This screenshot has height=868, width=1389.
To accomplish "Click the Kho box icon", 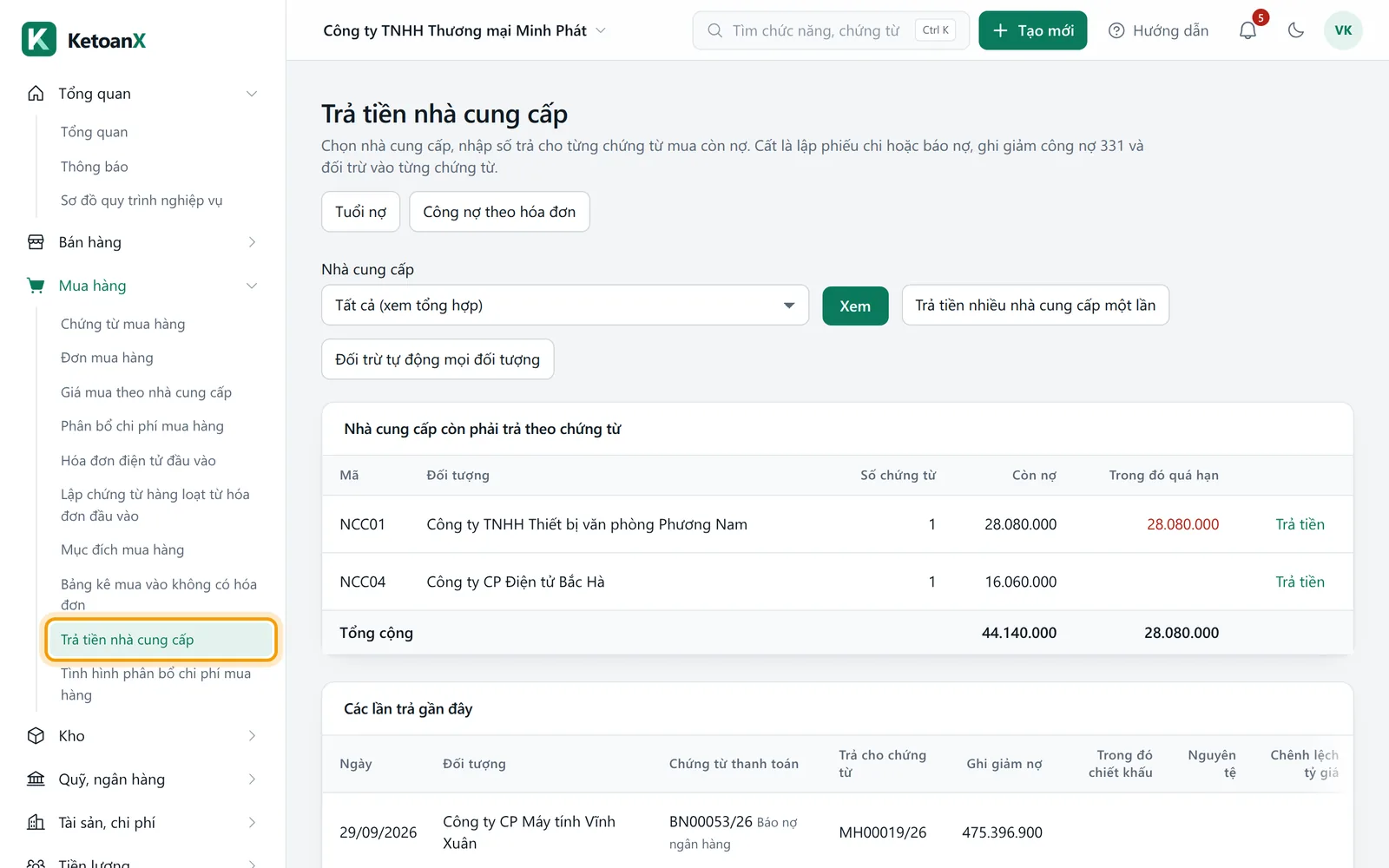I will [36, 736].
